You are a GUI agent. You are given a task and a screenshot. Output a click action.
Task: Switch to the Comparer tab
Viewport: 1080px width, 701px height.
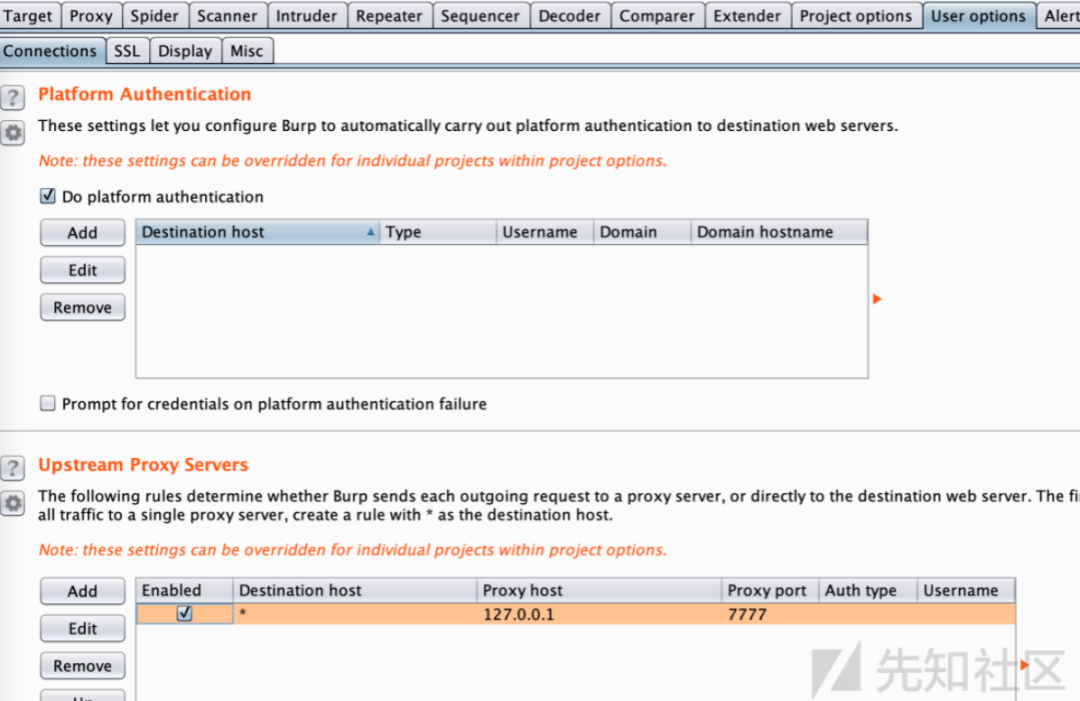(x=657, y=15)
